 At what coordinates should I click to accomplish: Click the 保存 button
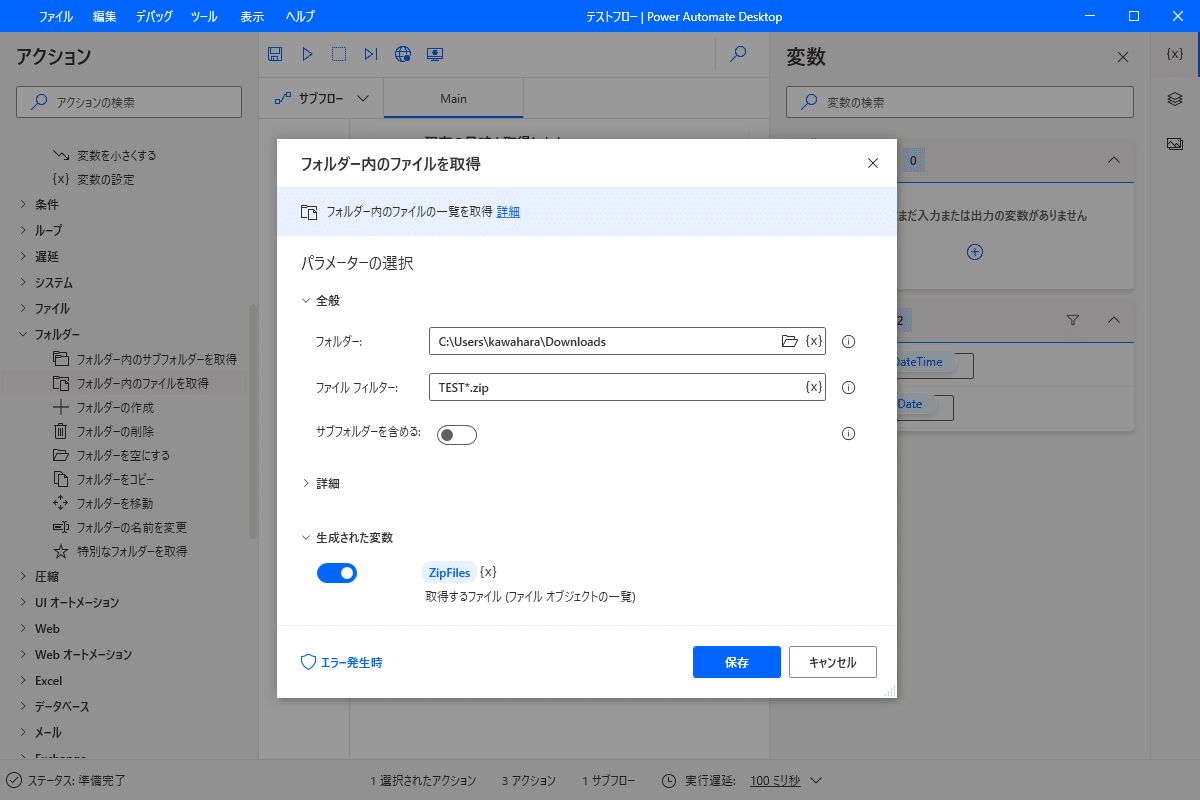[x=736, y=661]
